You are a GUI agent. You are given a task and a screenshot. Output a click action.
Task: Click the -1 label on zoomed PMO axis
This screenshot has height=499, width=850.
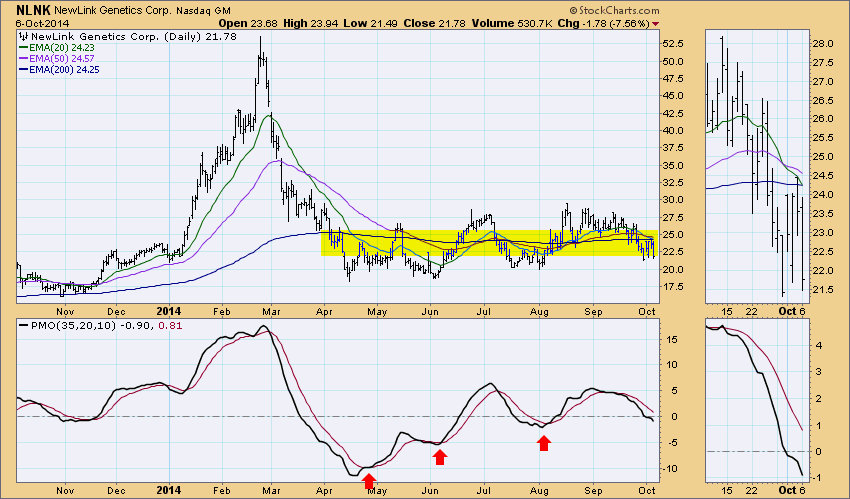(x=817, y=477)
